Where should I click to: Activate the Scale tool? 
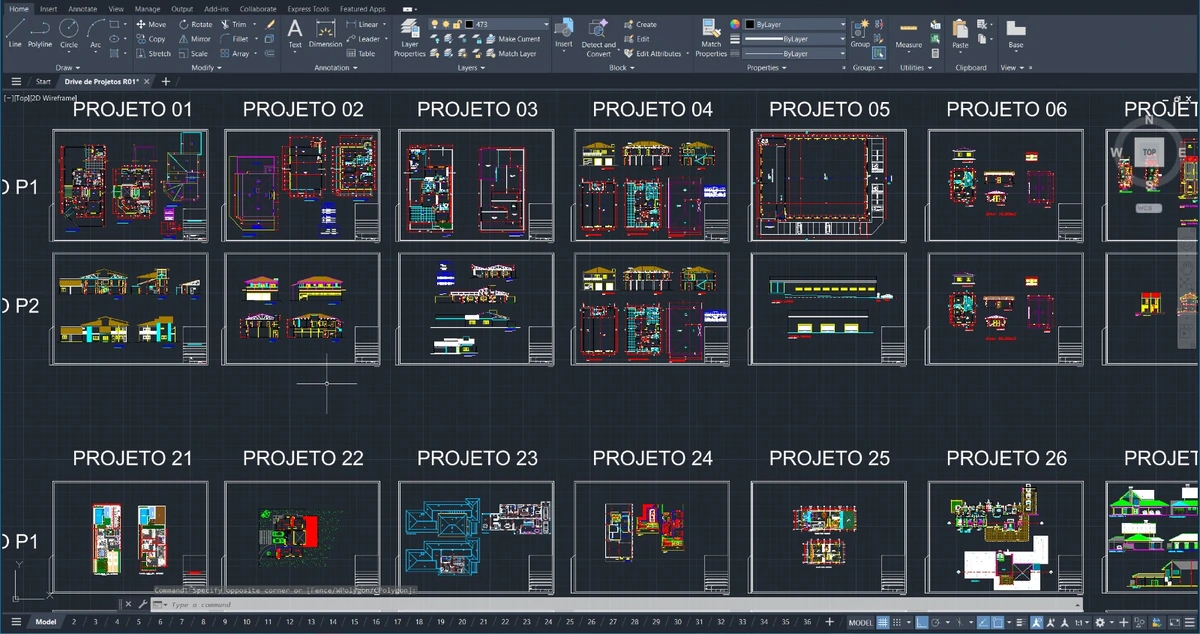pyautogui.click(x=193, y=54)
